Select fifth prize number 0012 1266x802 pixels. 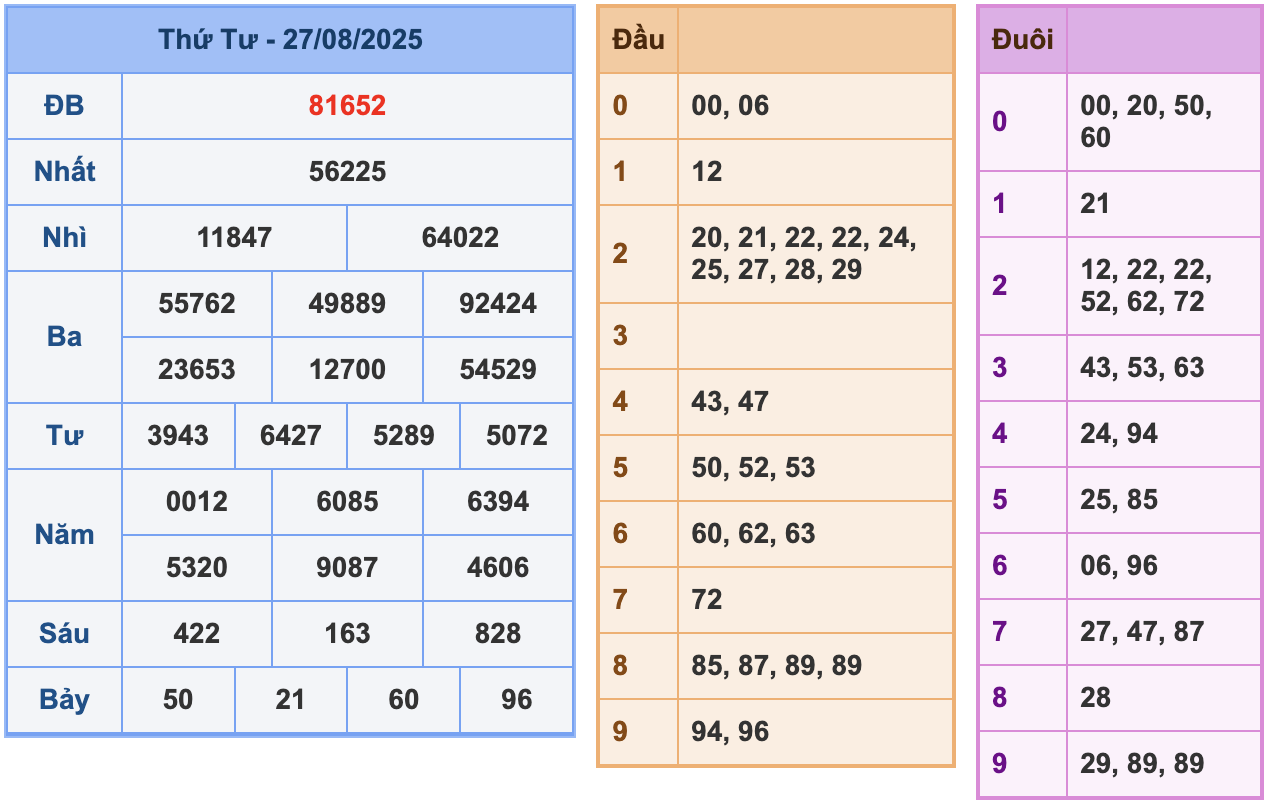click(x=197, y=502)
